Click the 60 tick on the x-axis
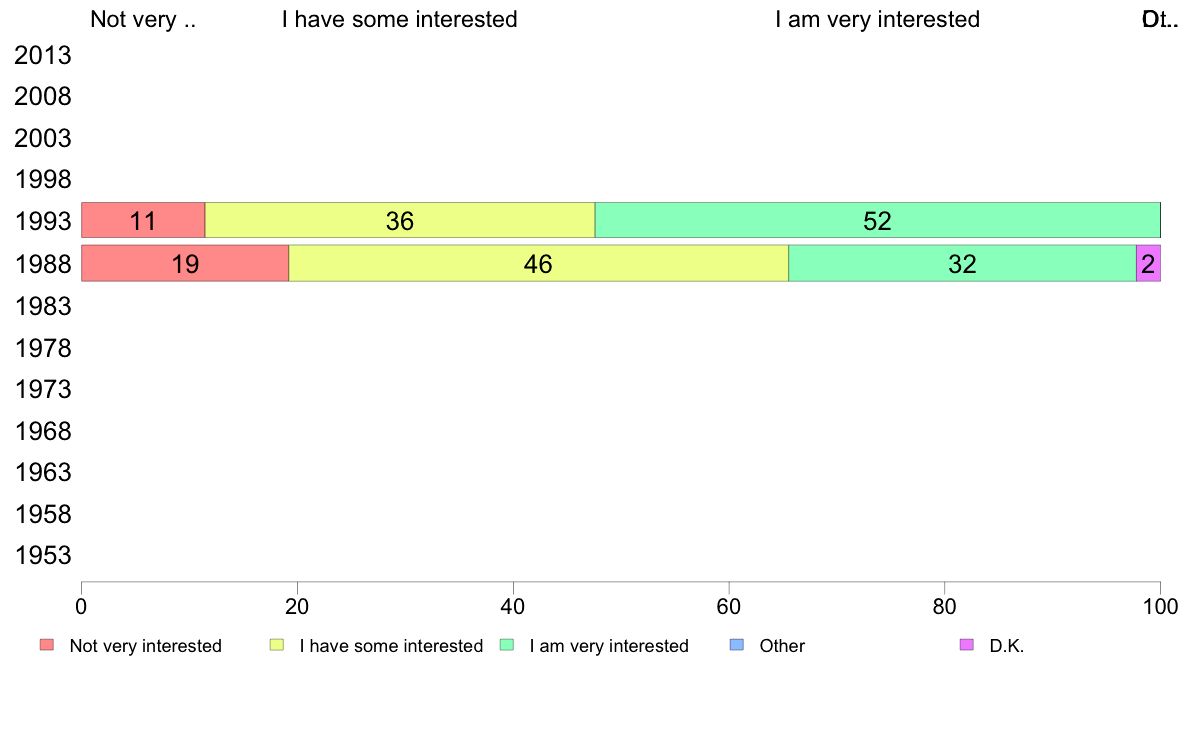Screen dimensions: 1188x736 [729, 606]
